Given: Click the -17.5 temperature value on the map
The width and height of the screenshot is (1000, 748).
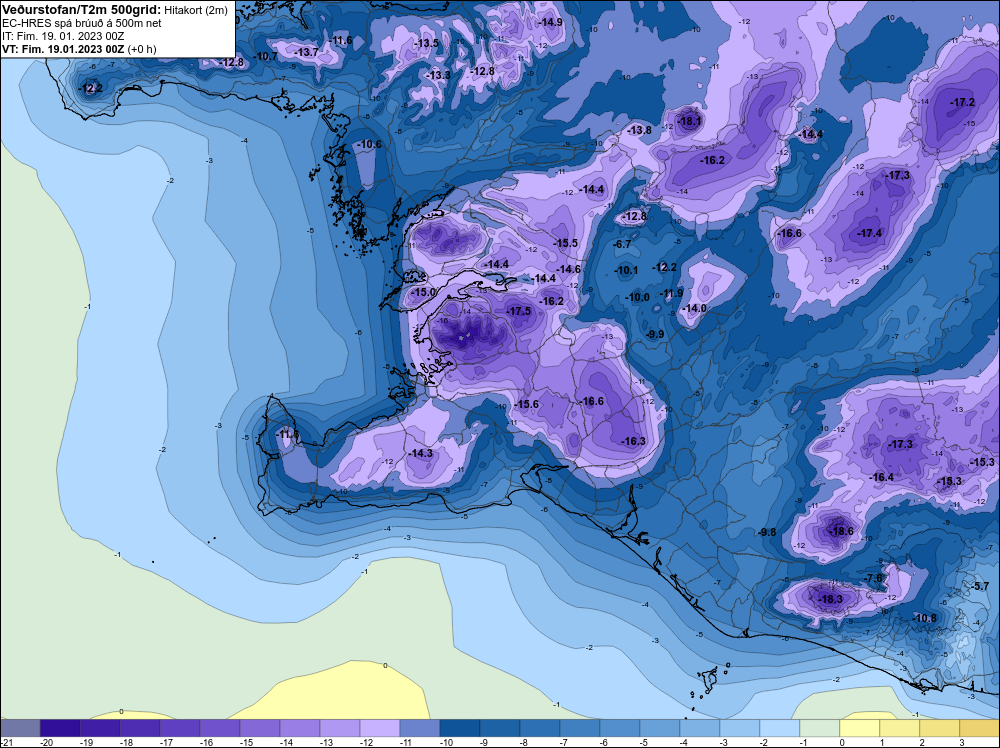Looking at the screenshot, I should pyautogui.click(x=518, y=311).
